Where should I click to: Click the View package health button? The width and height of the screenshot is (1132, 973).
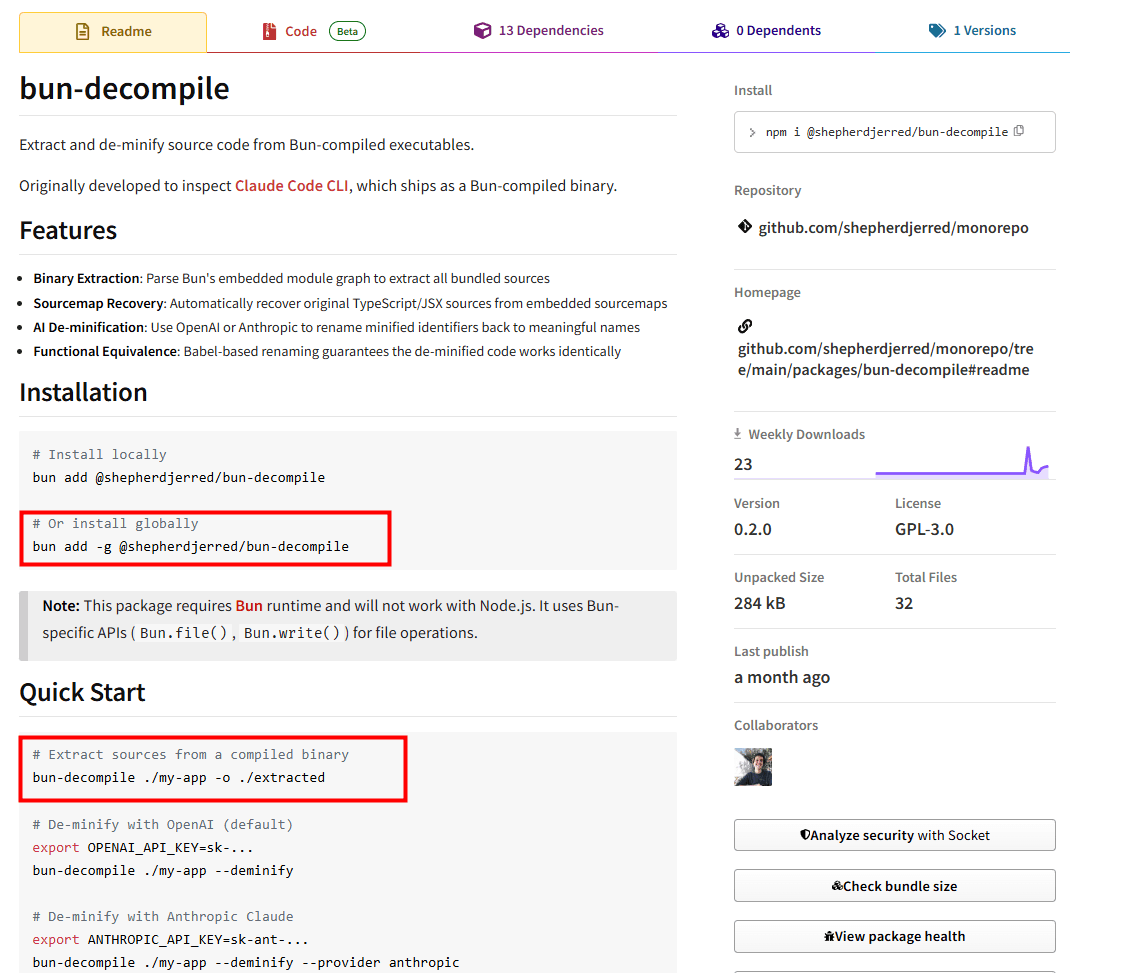point(894,937)
